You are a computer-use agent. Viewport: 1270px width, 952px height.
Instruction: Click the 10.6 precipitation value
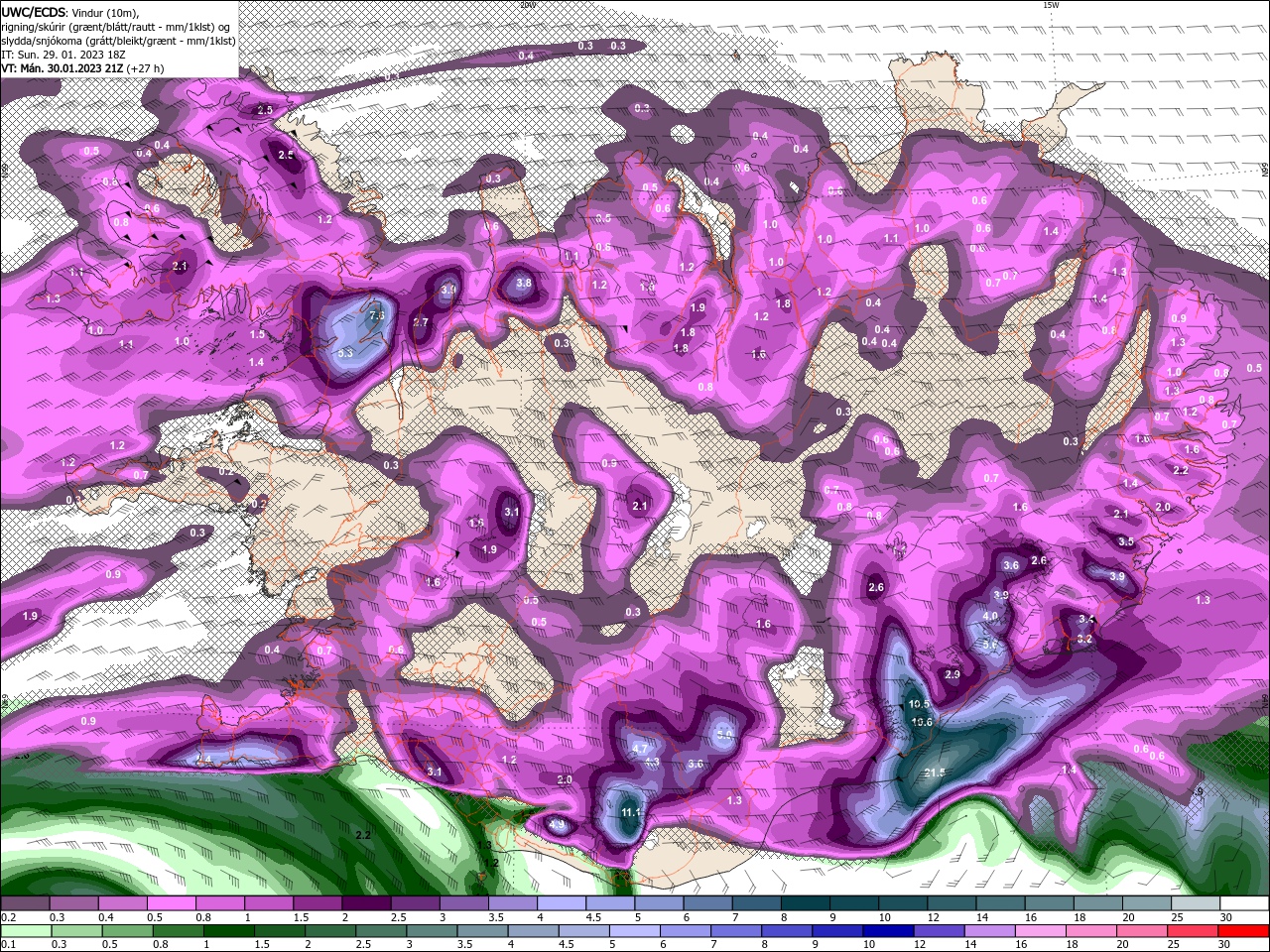click(x=922, y=722)
